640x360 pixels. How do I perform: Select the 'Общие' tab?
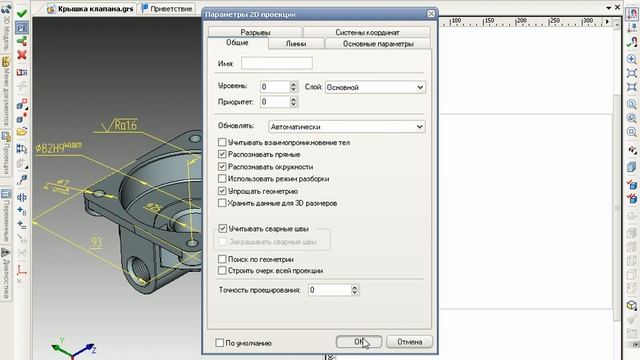click(x=238, y=43)
